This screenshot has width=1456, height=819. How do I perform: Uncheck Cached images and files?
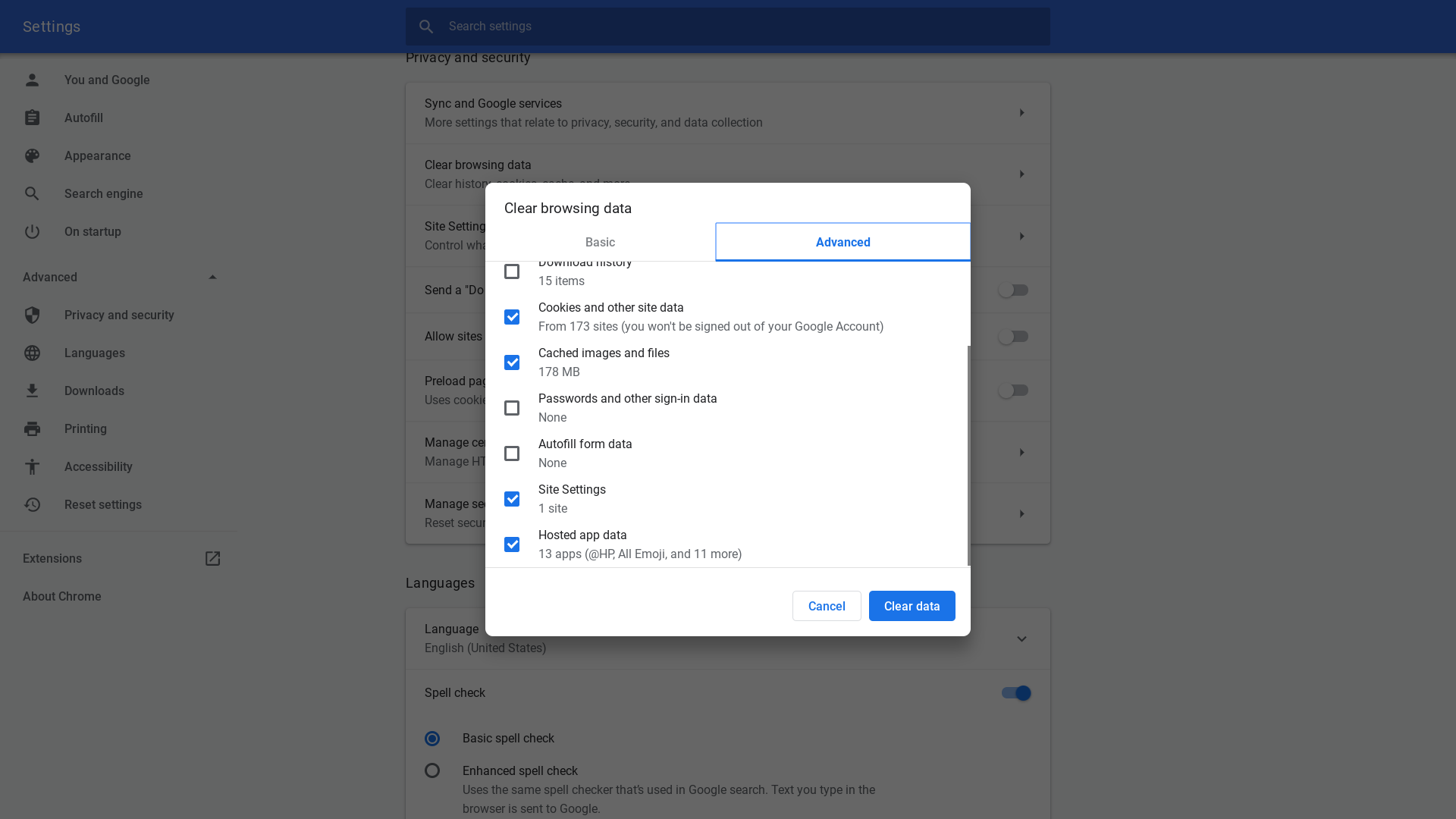click(512, 362)
